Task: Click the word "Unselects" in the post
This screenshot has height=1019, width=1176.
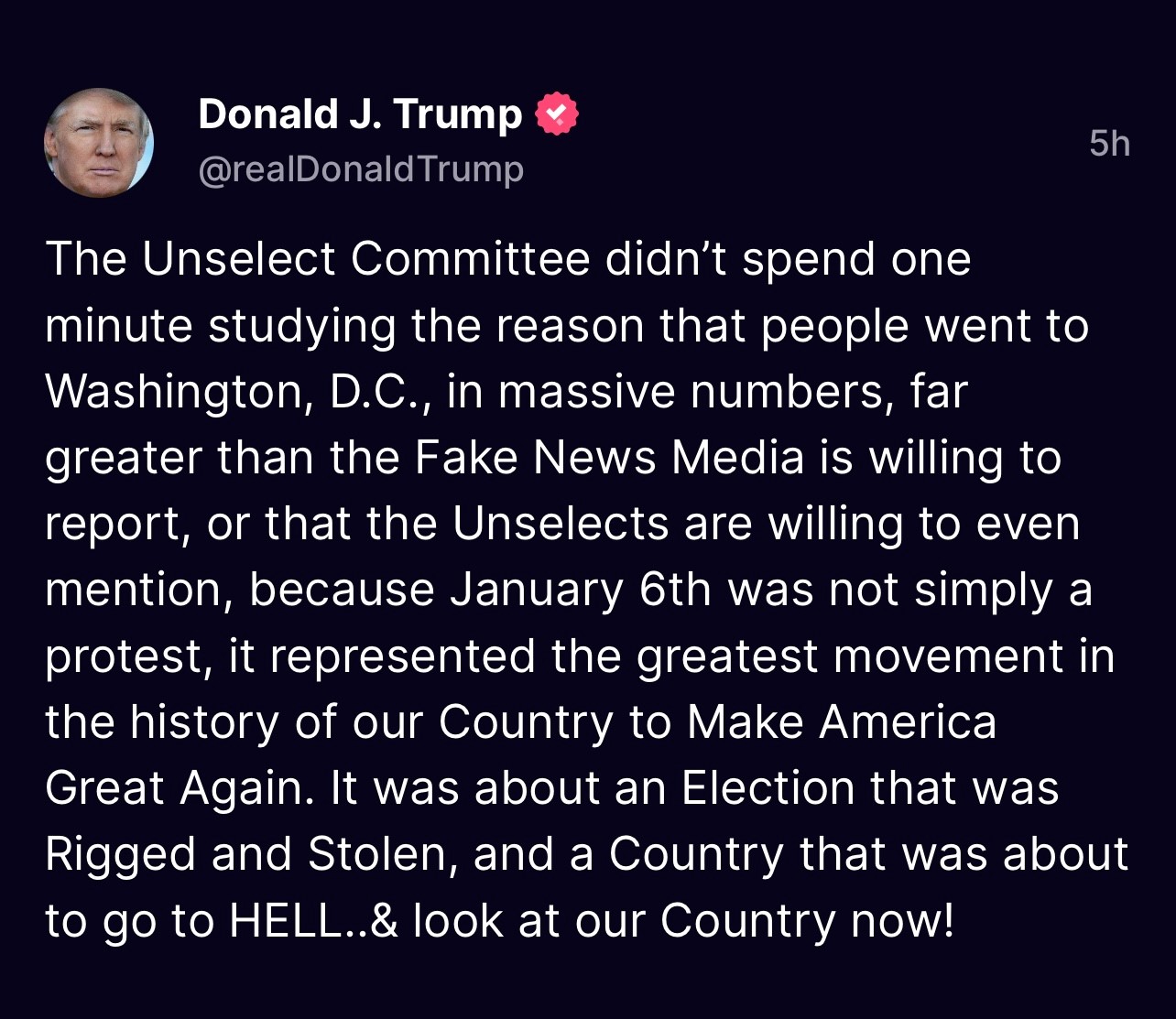Action: [x=561, y=524]
